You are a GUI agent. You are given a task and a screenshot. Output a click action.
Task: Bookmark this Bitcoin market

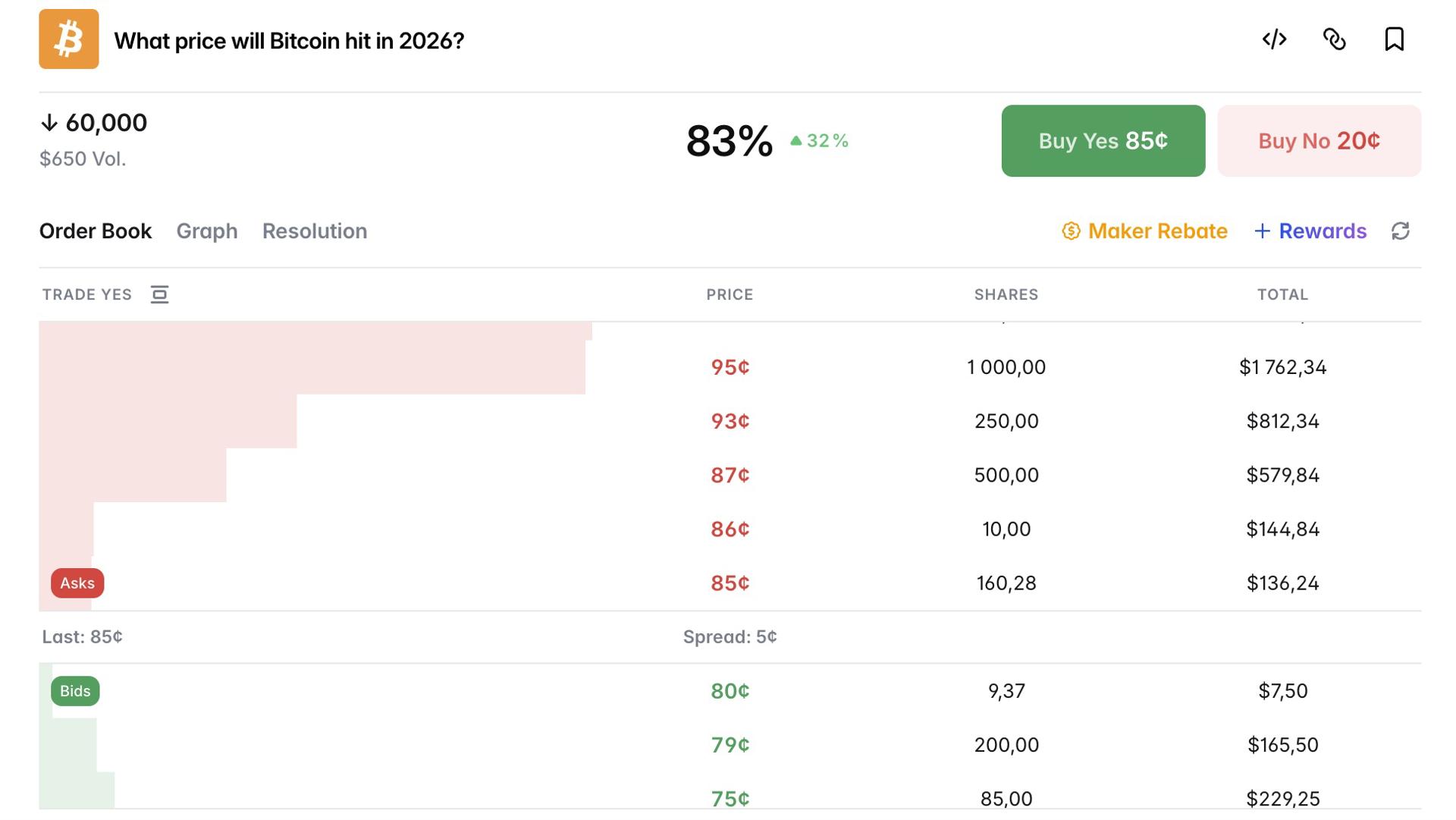1395,39
